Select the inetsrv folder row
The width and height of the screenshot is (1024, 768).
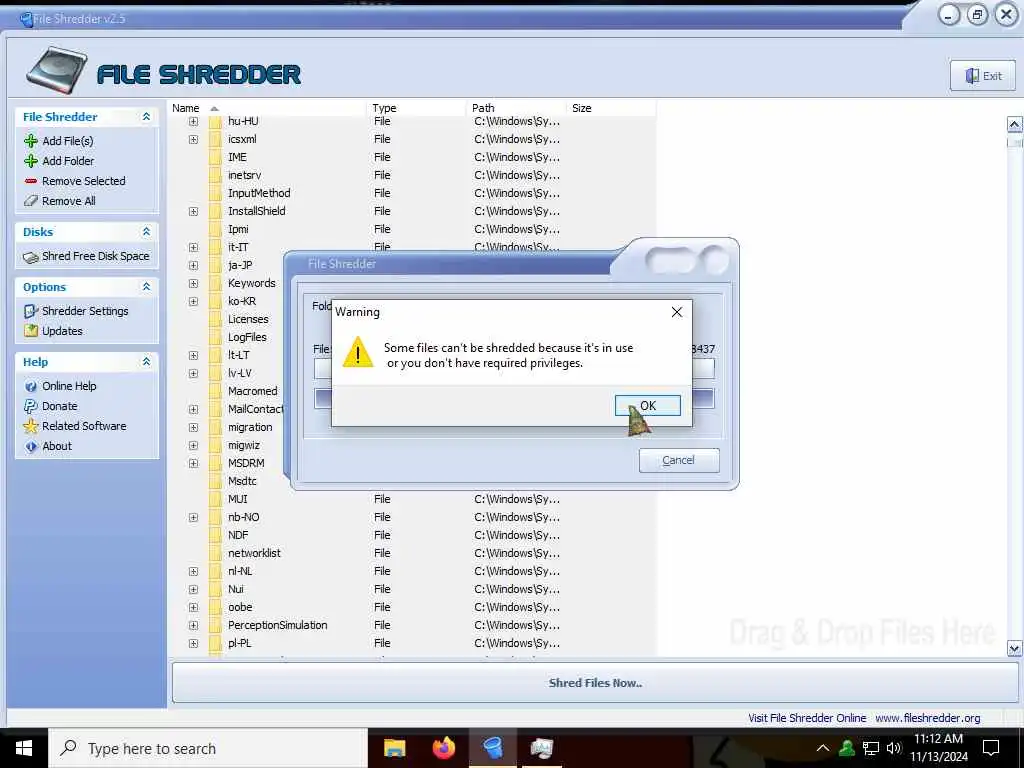point(411,176)
